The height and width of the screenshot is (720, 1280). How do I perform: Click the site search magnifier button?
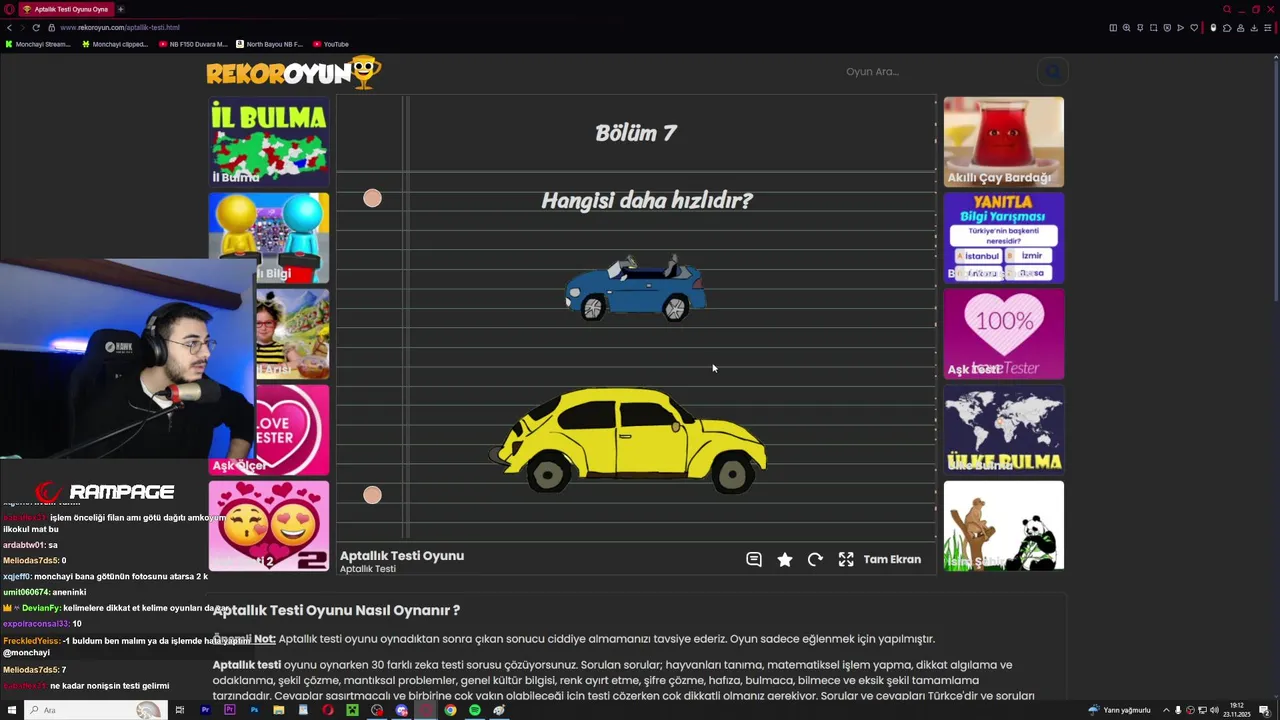click(1053, 71)
